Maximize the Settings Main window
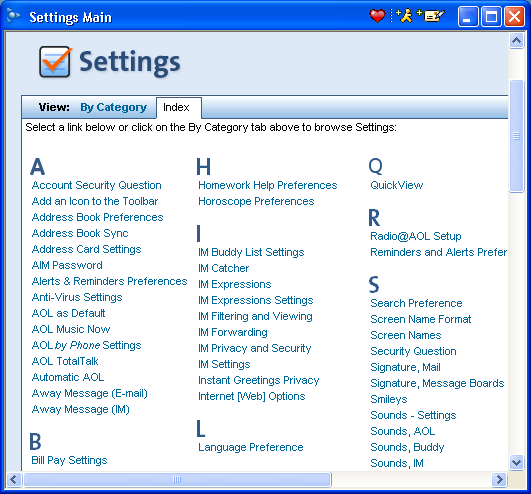This screenshot has width=531, height=494. click(491, 16)
